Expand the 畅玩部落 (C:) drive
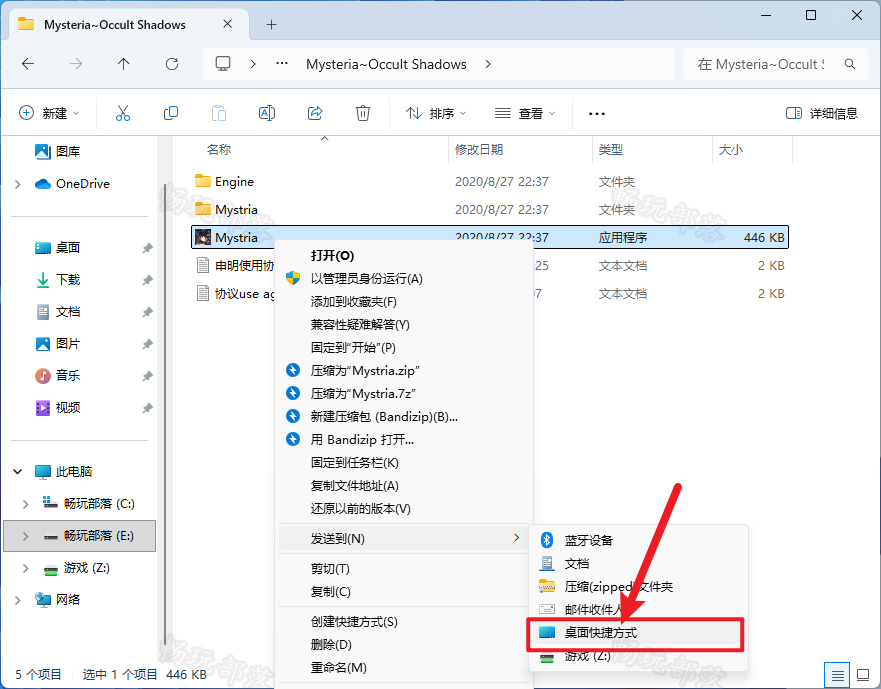 [25, 504]
